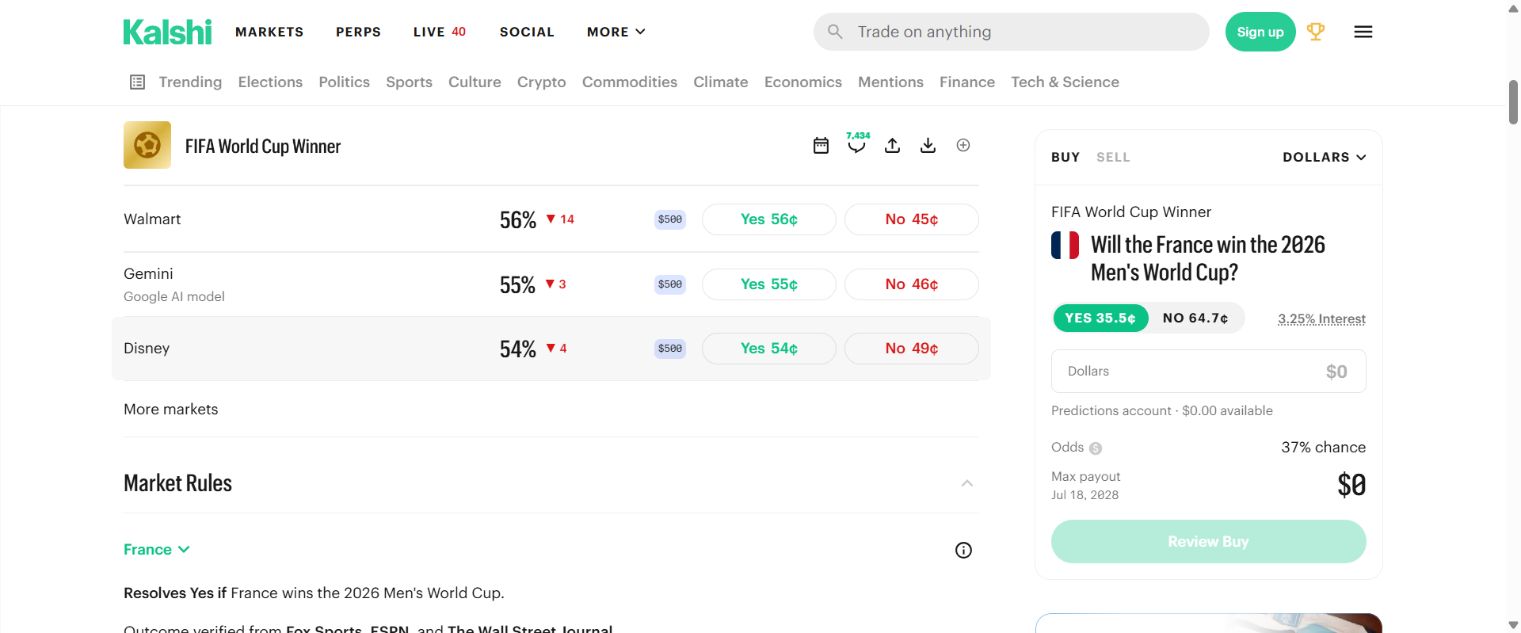Click the Gemini market name
This screenshot has height=633, width=1521.
pos(148,274)
